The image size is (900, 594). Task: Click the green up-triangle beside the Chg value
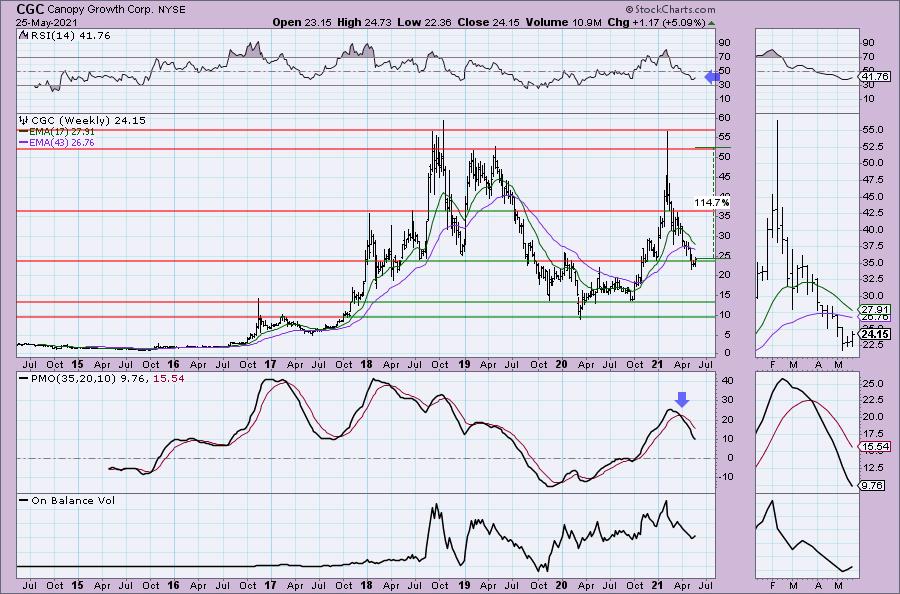tap(712, 24)
